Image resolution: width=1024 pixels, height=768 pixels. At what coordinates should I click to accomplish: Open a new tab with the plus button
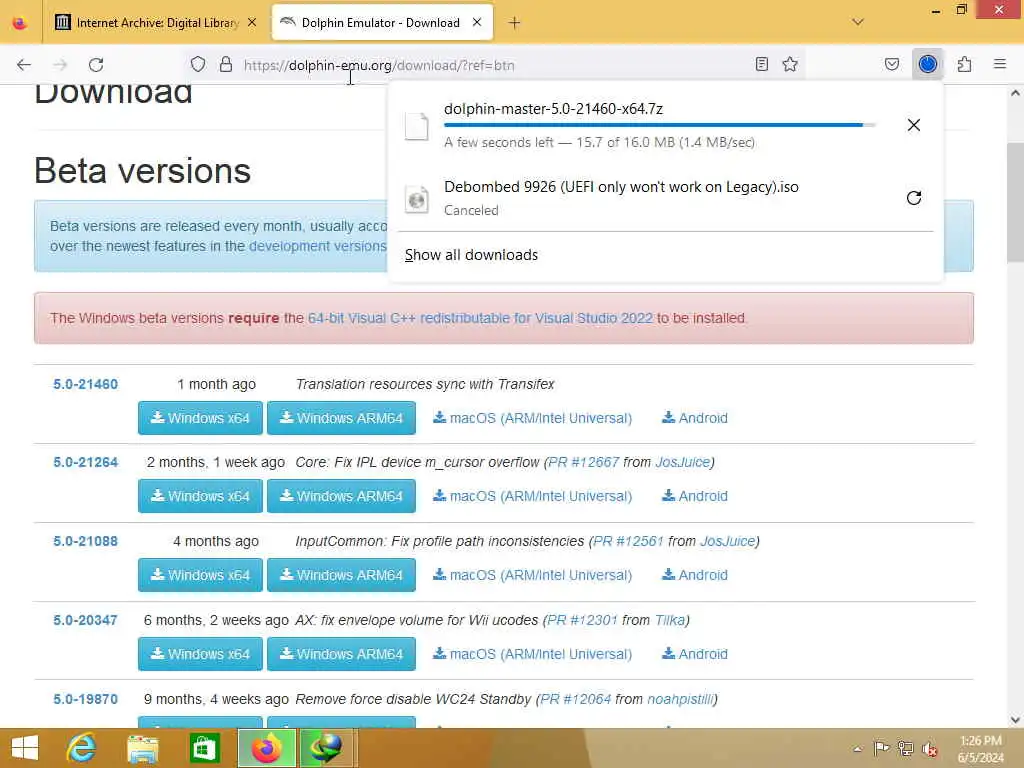[515, 23]
